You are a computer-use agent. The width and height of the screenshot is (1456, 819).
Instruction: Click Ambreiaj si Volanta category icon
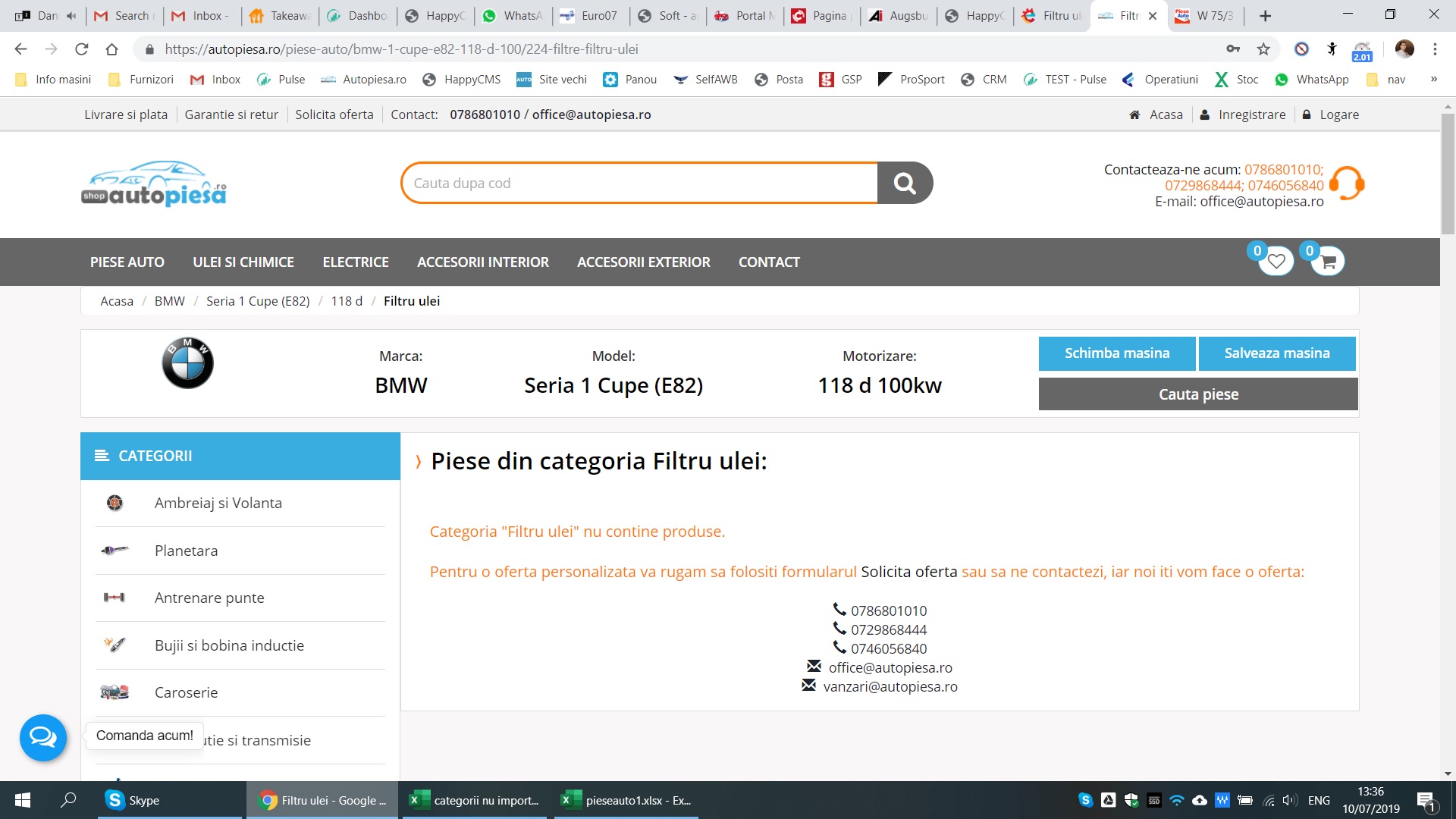coord(115,503)
